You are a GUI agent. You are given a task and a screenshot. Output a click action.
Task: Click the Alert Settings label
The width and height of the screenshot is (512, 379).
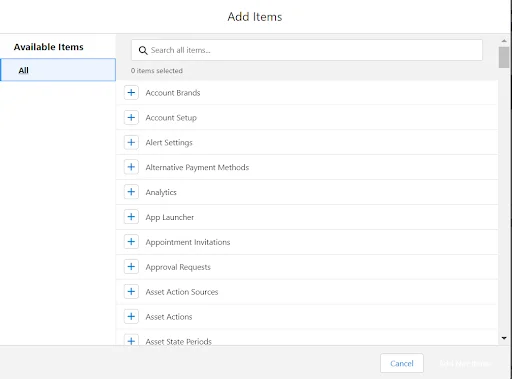[169, 143]
